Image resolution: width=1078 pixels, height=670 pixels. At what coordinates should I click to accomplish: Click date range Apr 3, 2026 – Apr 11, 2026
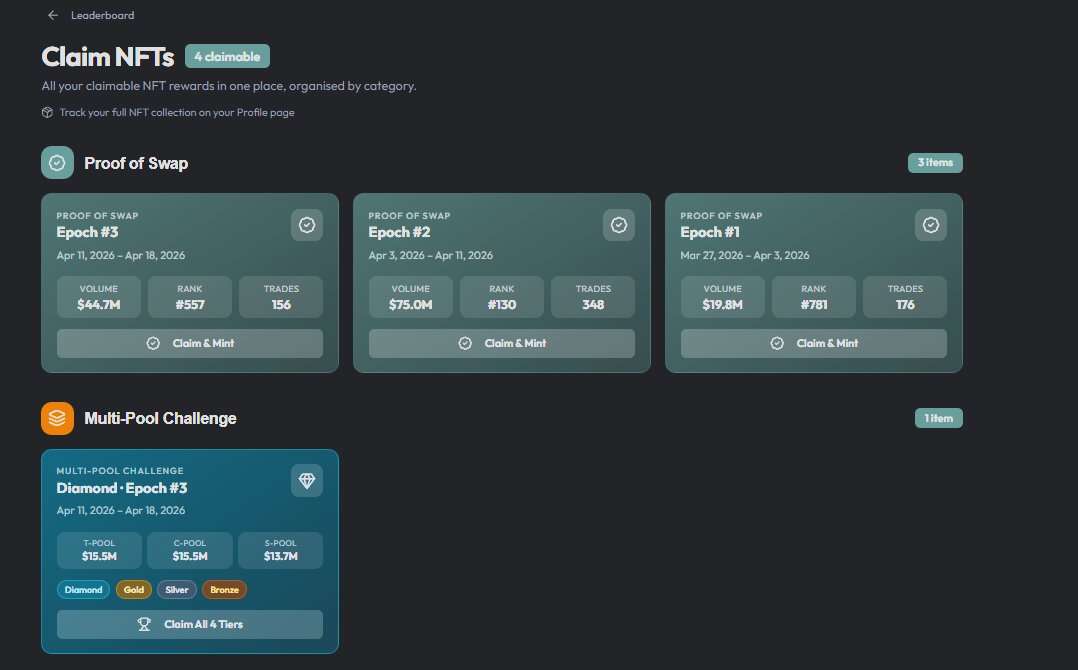(430, 255)
